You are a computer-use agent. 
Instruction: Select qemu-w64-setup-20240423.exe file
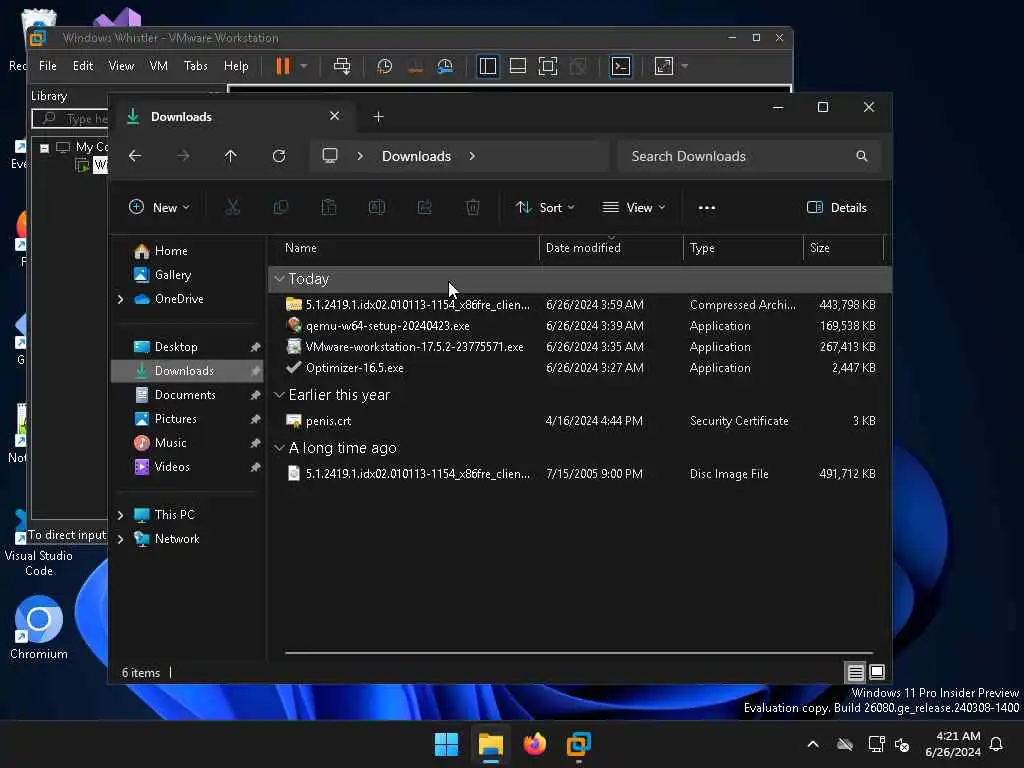pos(387,326)
